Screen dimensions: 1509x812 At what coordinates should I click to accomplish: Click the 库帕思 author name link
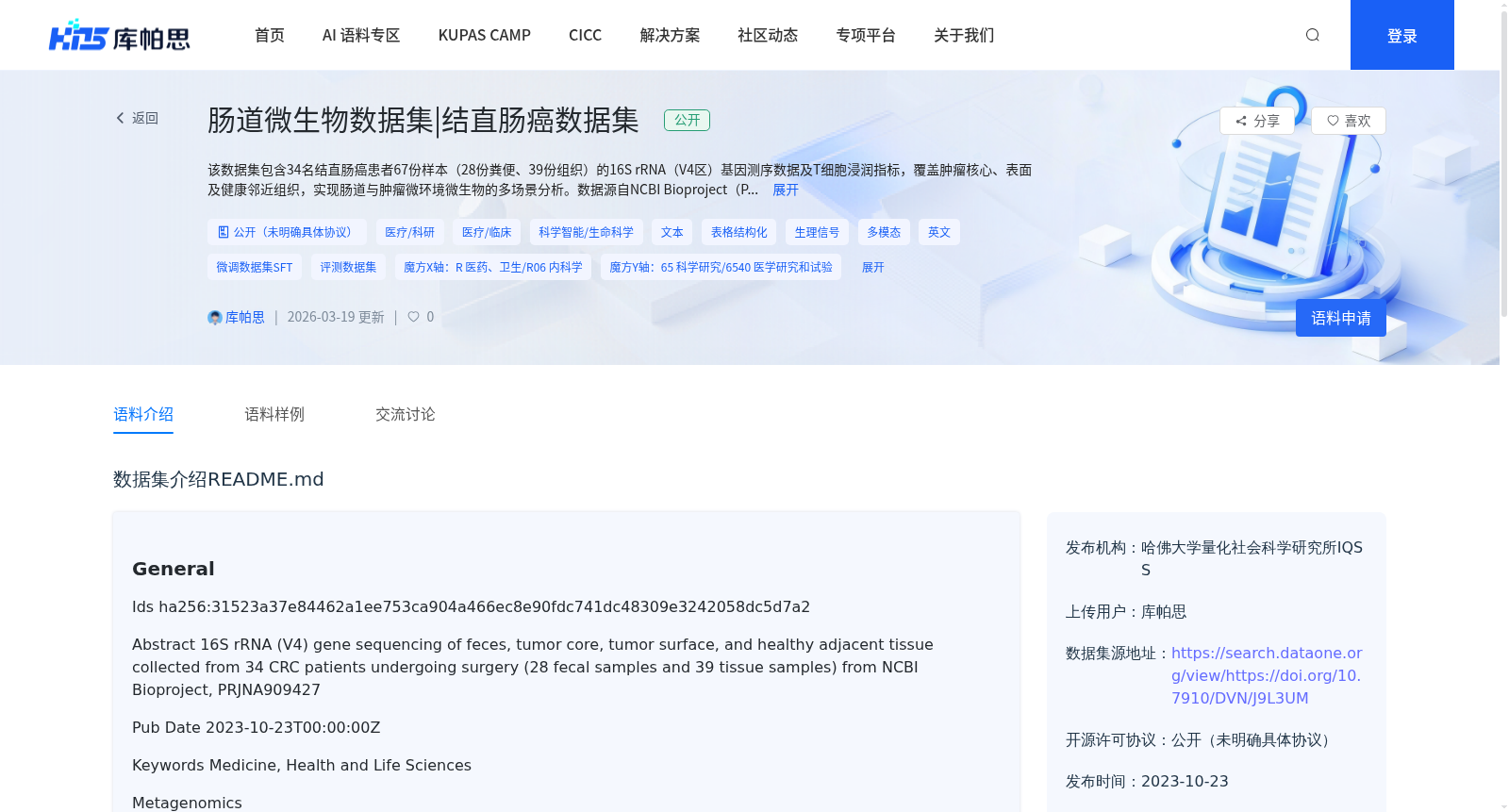pos(245,317)
